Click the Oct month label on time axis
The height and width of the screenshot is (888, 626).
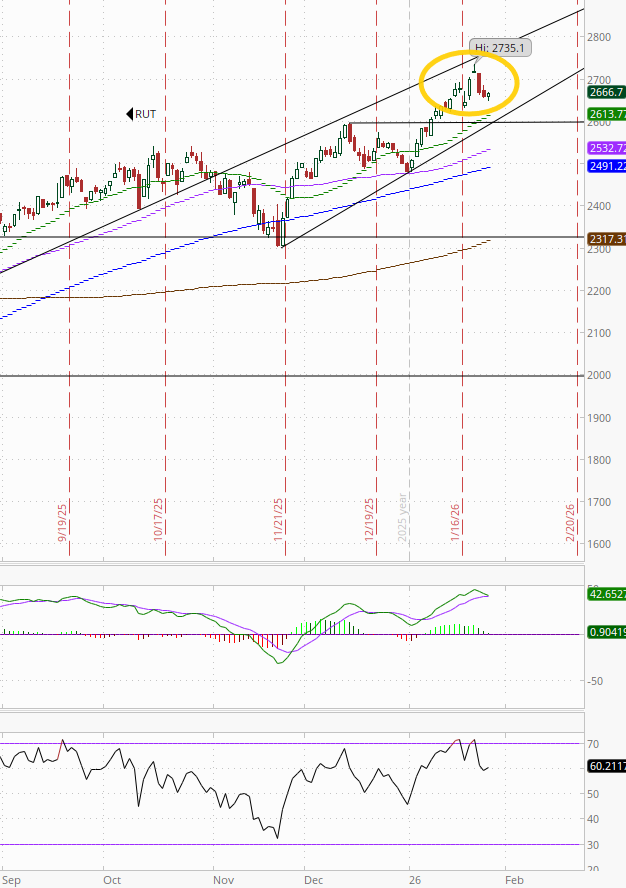coord(112,880)
